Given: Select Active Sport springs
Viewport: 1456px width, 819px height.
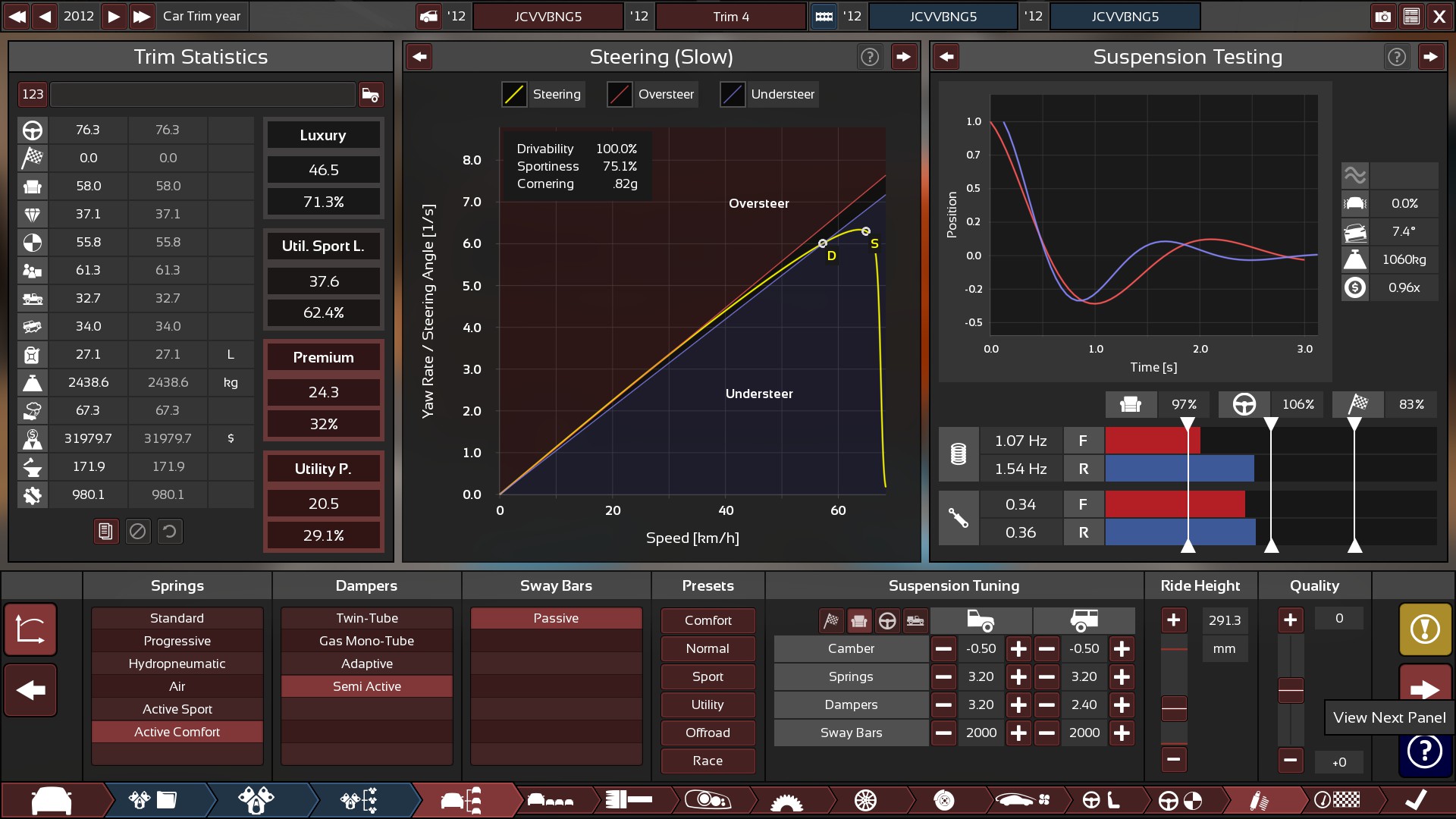Looking at the screenshot, I should [177, 709].
